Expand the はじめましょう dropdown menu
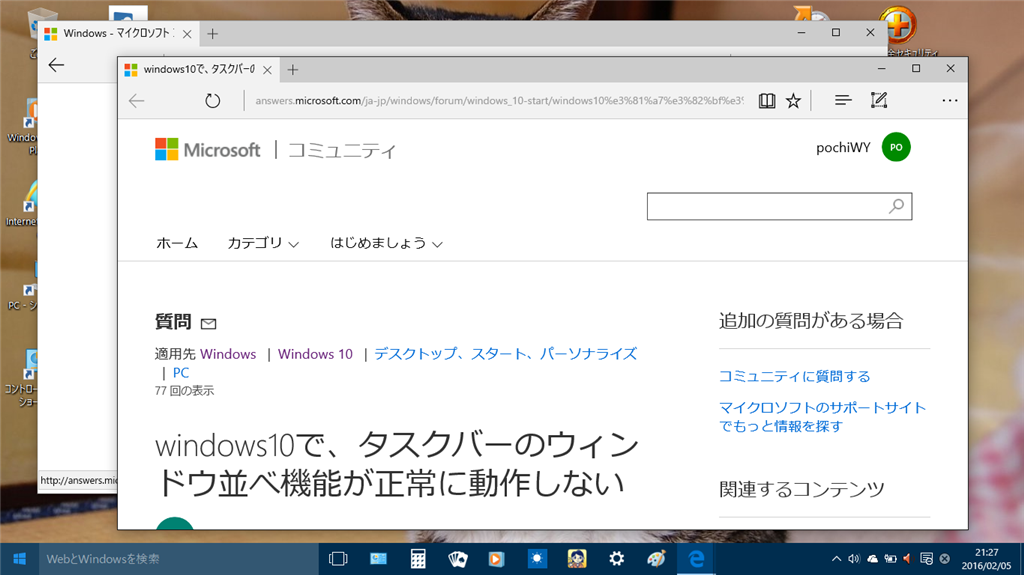The width and height of the screenshot is (1024, 575). [387, 243]
